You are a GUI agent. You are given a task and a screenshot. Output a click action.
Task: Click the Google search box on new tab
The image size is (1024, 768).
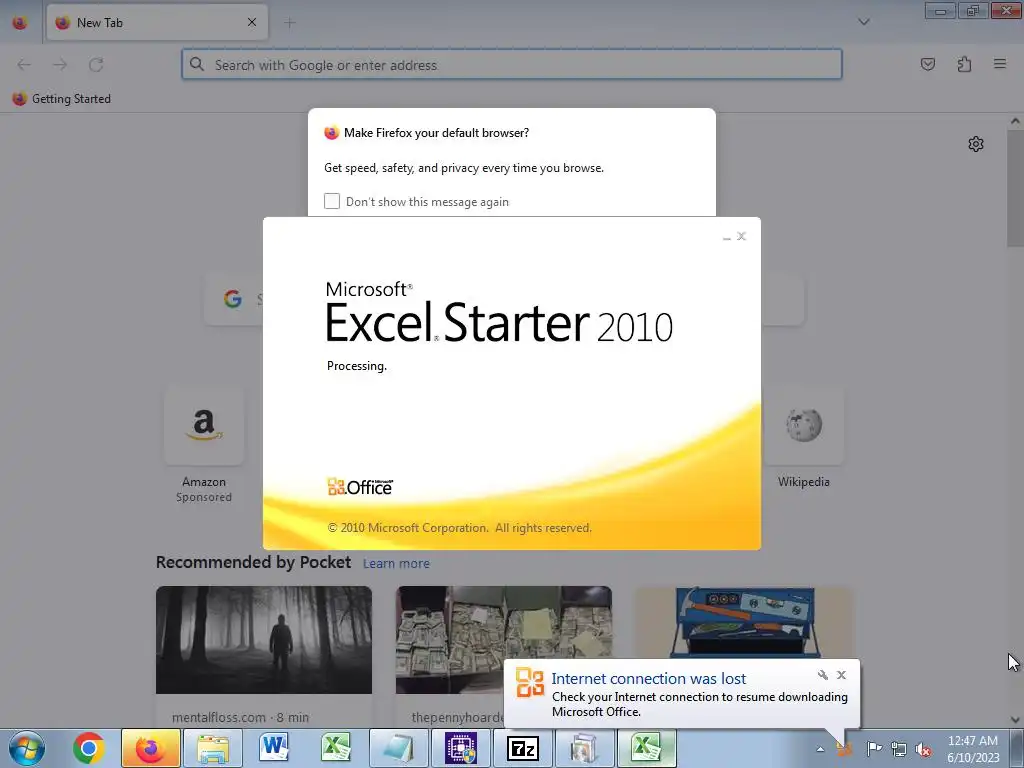pyautogui.click(x=503, y=299)
